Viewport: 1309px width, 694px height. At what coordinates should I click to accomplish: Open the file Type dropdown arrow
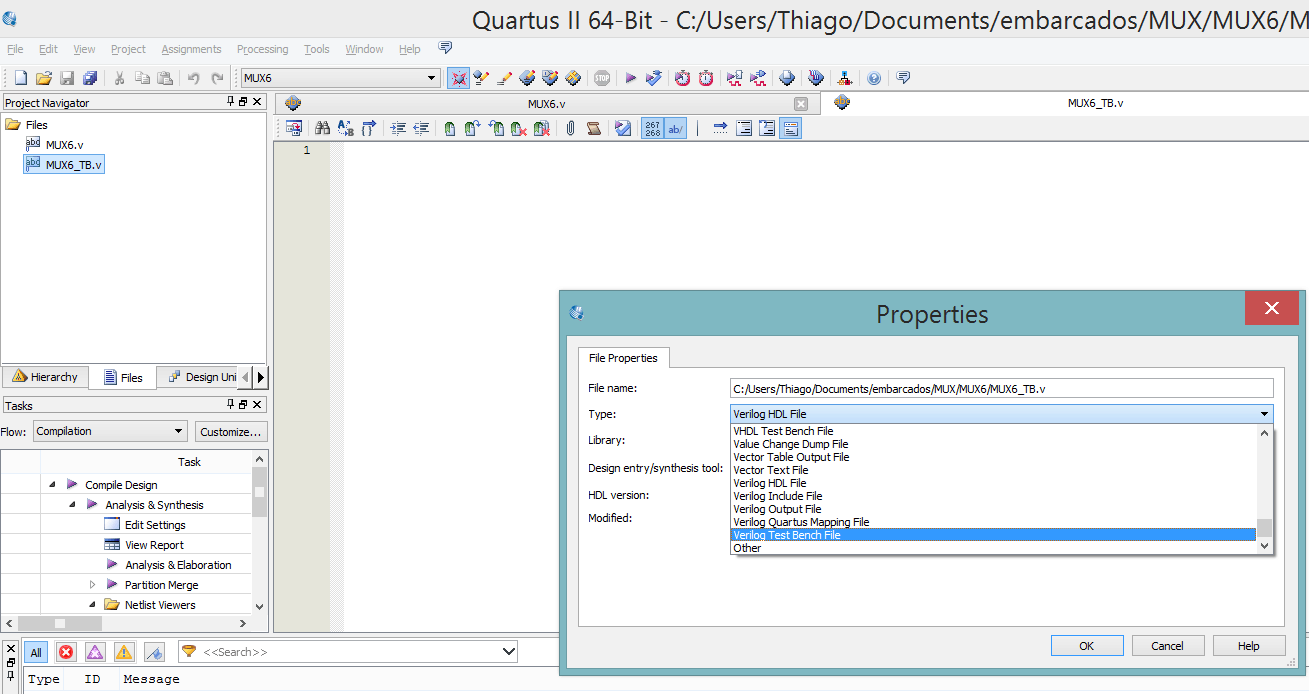click(1265, 414)
